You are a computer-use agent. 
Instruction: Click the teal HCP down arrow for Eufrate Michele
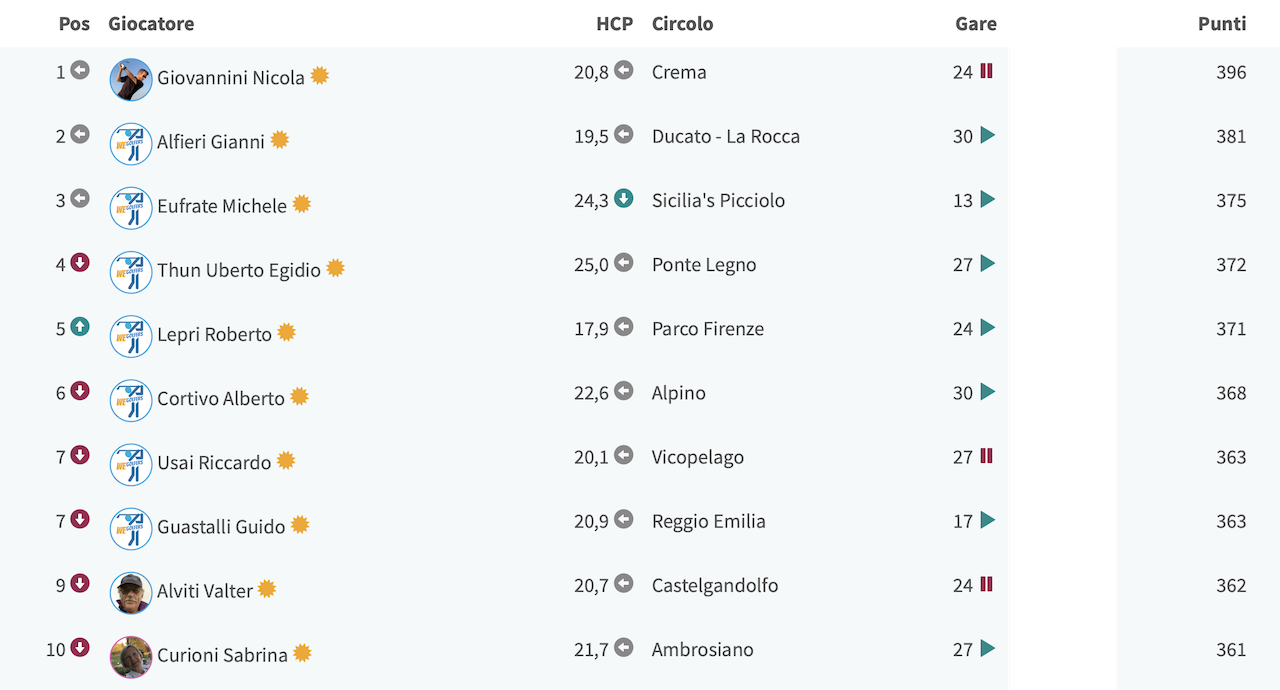tap(624, 199)
